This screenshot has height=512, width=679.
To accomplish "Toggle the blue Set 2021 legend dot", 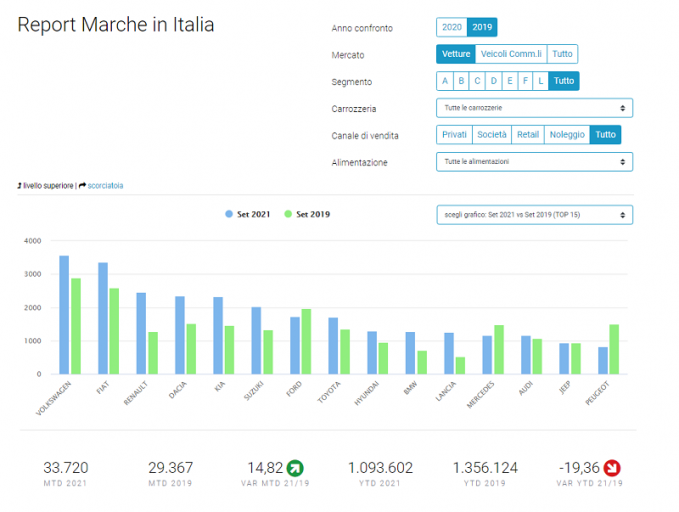I will point(229,214).
